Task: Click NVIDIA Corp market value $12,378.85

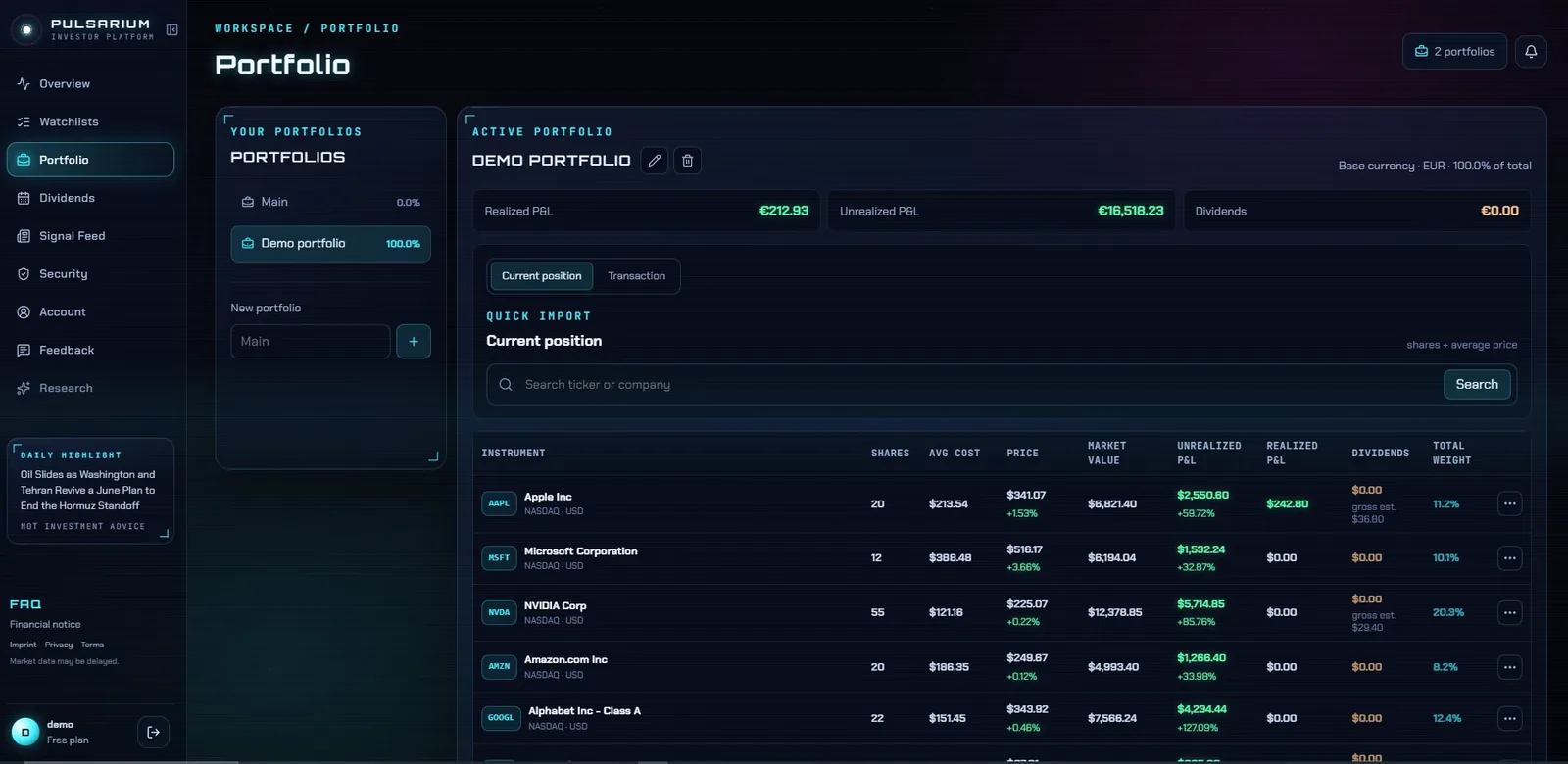Action: [x=1115, y=613]
